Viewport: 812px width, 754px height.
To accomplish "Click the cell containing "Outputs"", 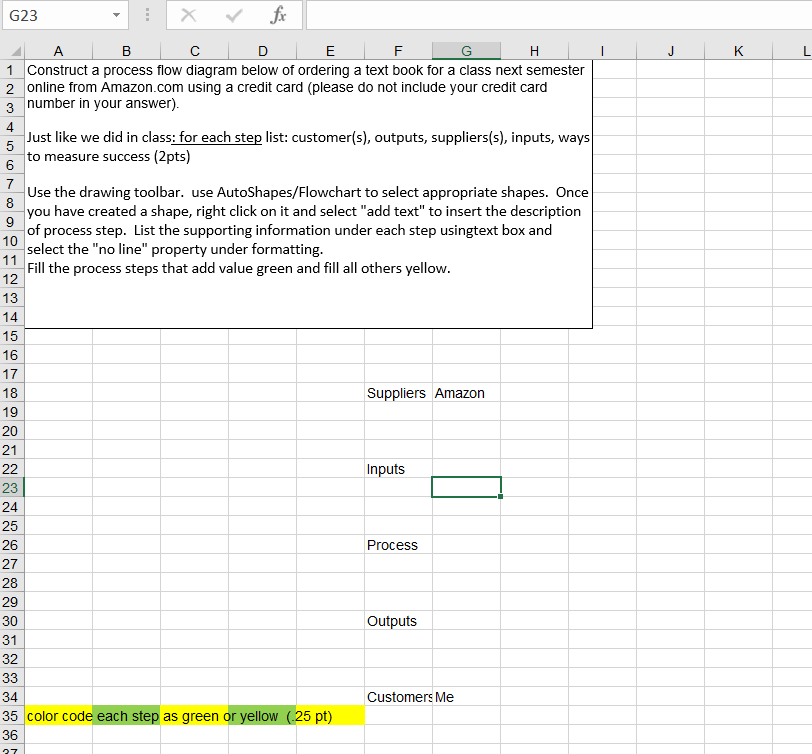I will 398,621.
